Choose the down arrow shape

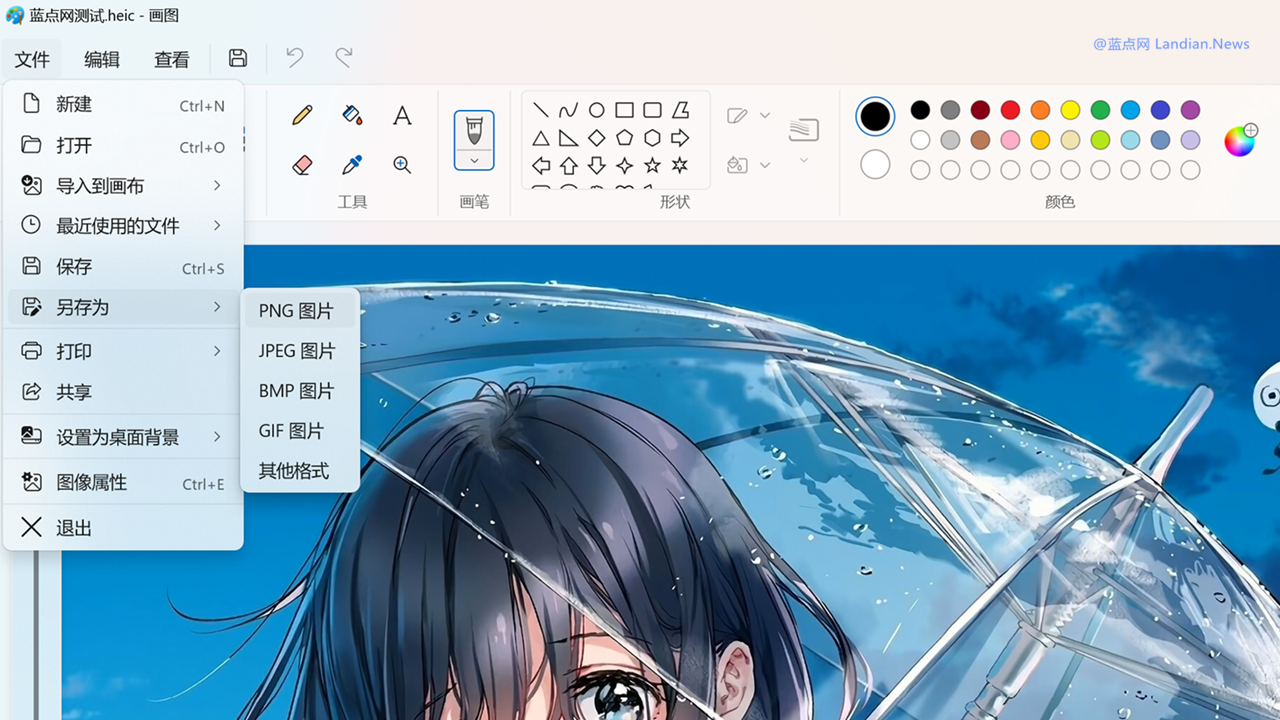[597, 165]
